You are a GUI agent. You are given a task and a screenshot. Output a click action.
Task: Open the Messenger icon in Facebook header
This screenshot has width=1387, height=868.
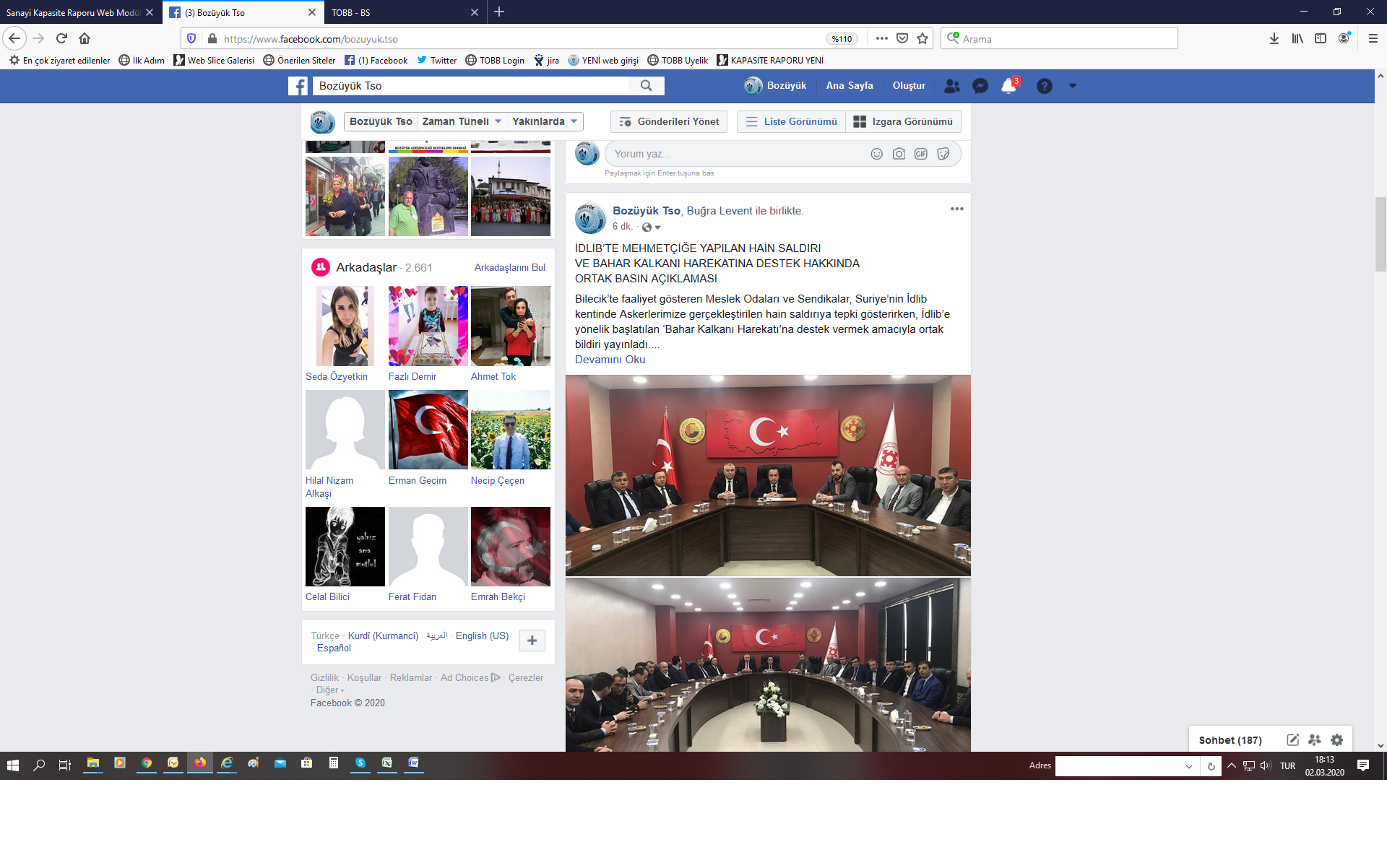(x=980, y=86)
